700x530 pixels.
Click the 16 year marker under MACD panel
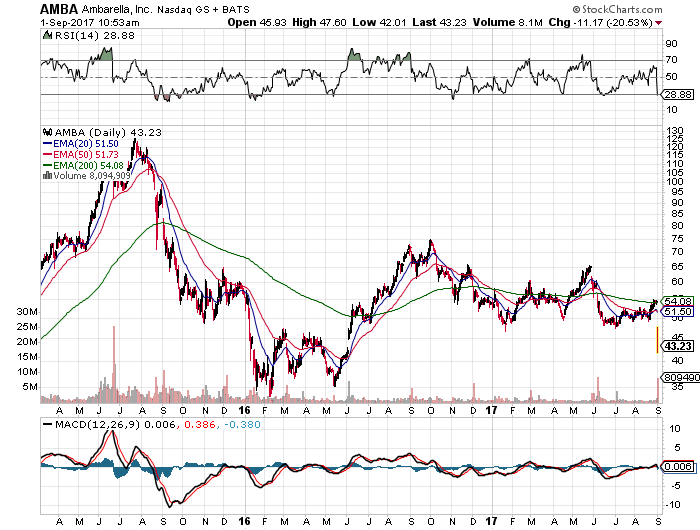(244, 521)
